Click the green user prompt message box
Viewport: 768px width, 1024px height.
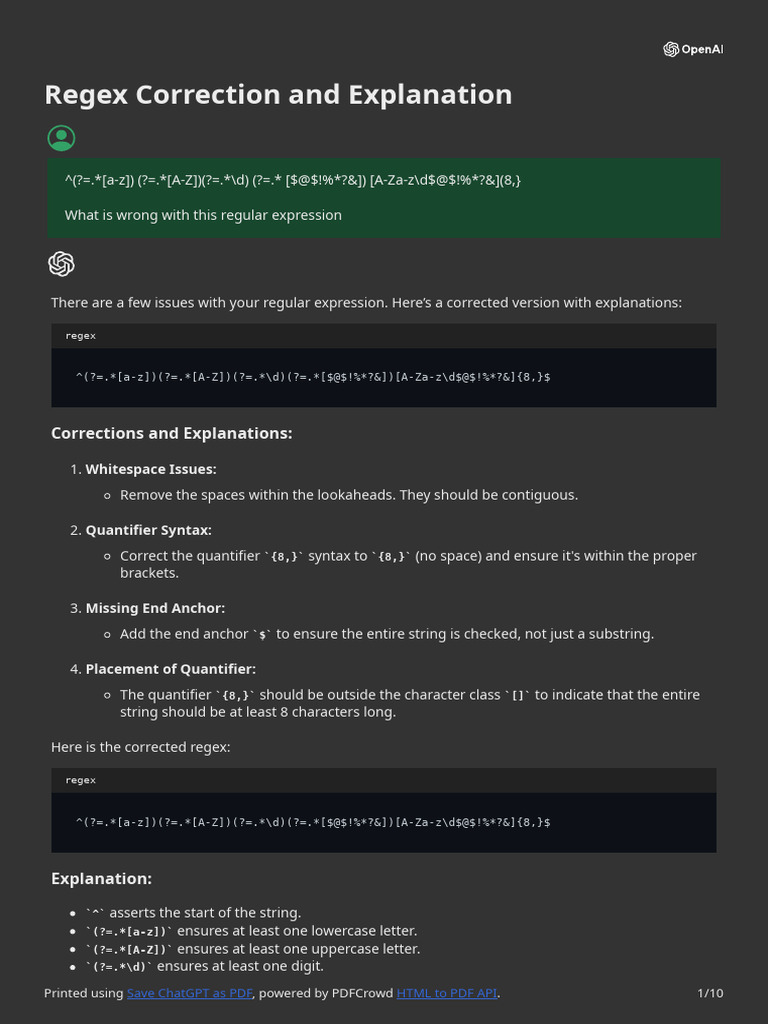click(x=384, y=197)
